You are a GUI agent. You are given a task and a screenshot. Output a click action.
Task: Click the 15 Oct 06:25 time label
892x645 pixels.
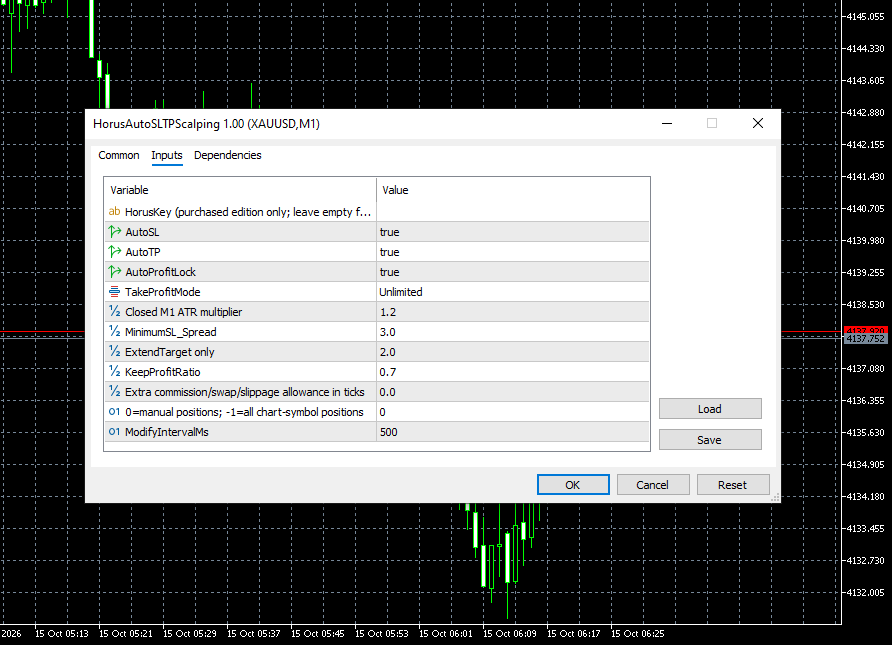[x=638, y=634]
